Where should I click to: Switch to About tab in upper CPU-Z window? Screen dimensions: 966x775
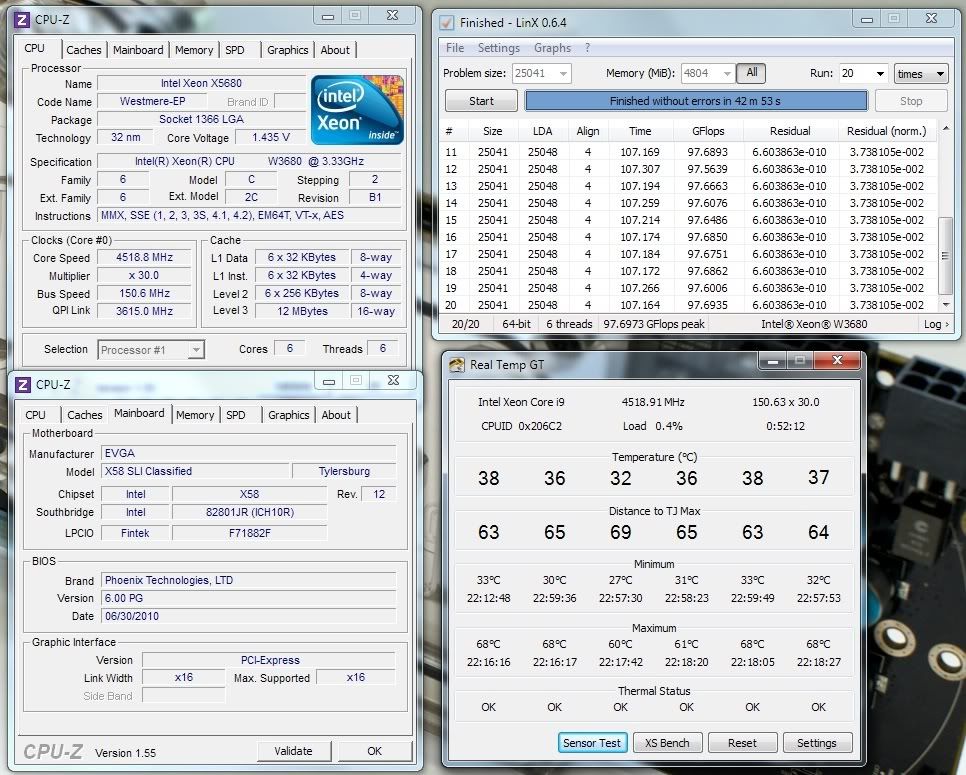(x=335, y=50)
